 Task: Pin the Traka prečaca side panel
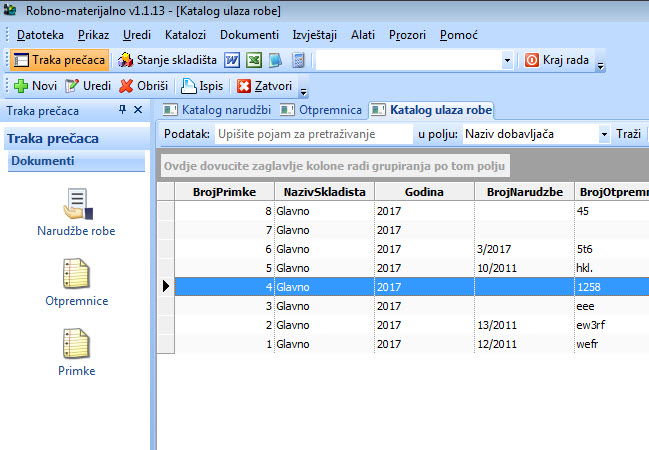point(123,110)
